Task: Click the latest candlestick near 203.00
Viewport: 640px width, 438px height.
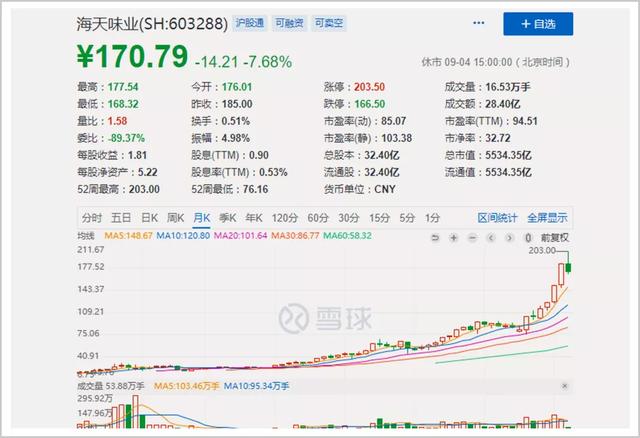Action: (567, 267)
